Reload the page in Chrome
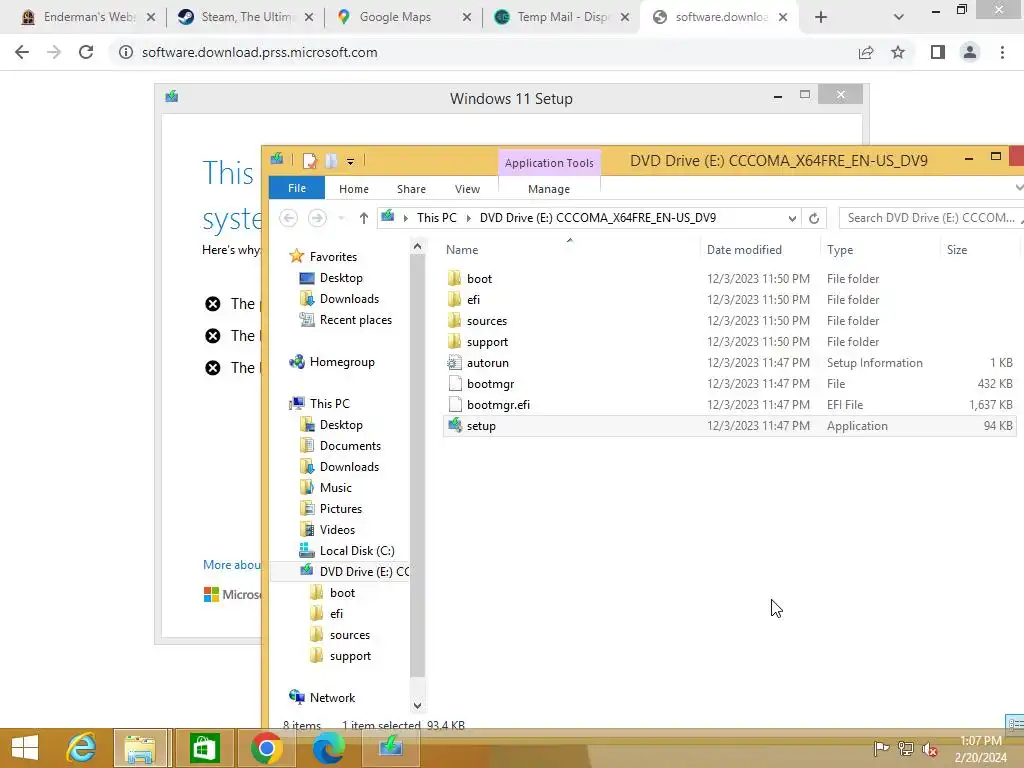This screenshot has width=1024, height=768. pyautogui.click(x=86, y=52)
